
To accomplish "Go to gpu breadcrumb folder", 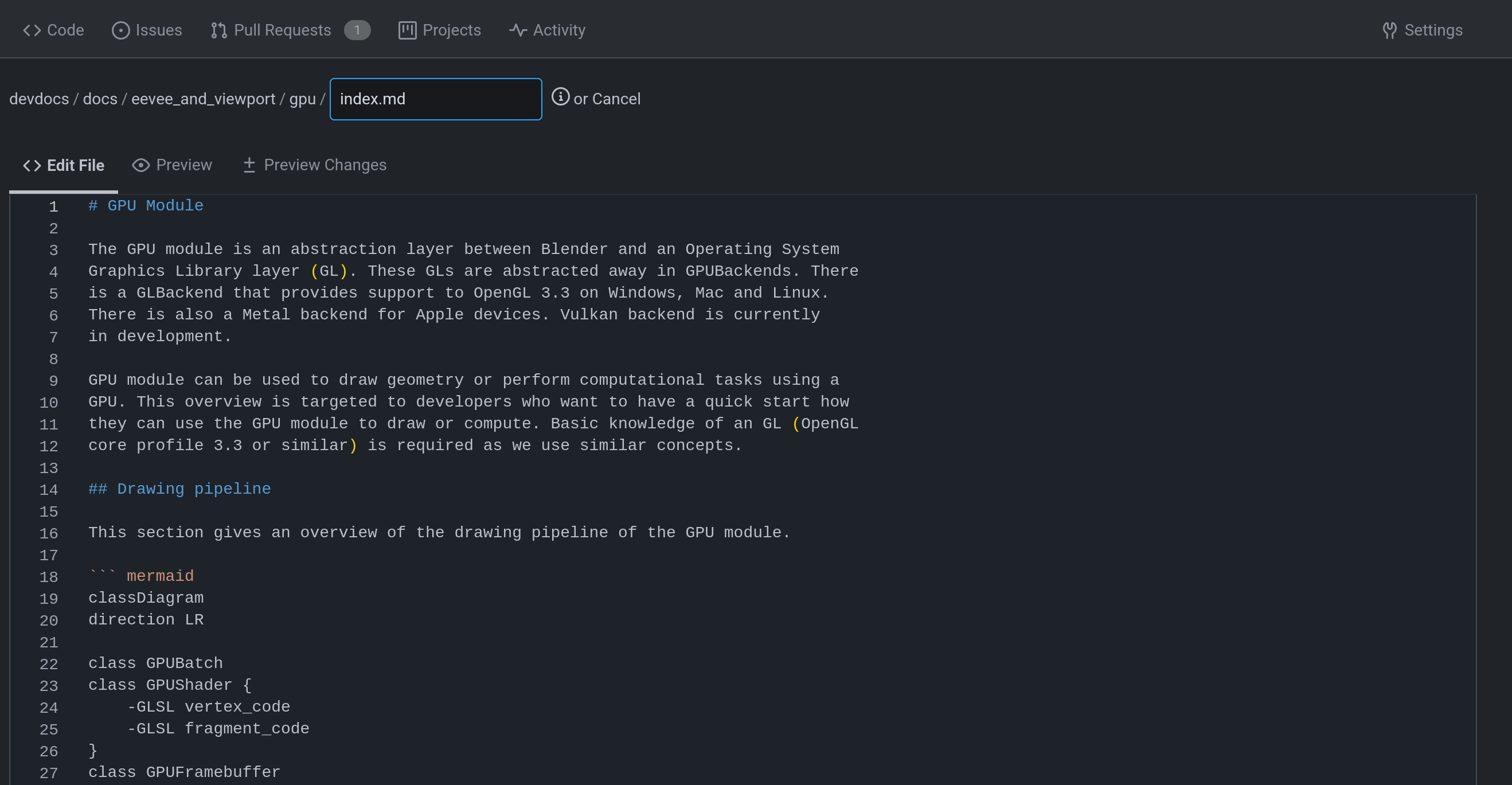I will pos(303,99).
